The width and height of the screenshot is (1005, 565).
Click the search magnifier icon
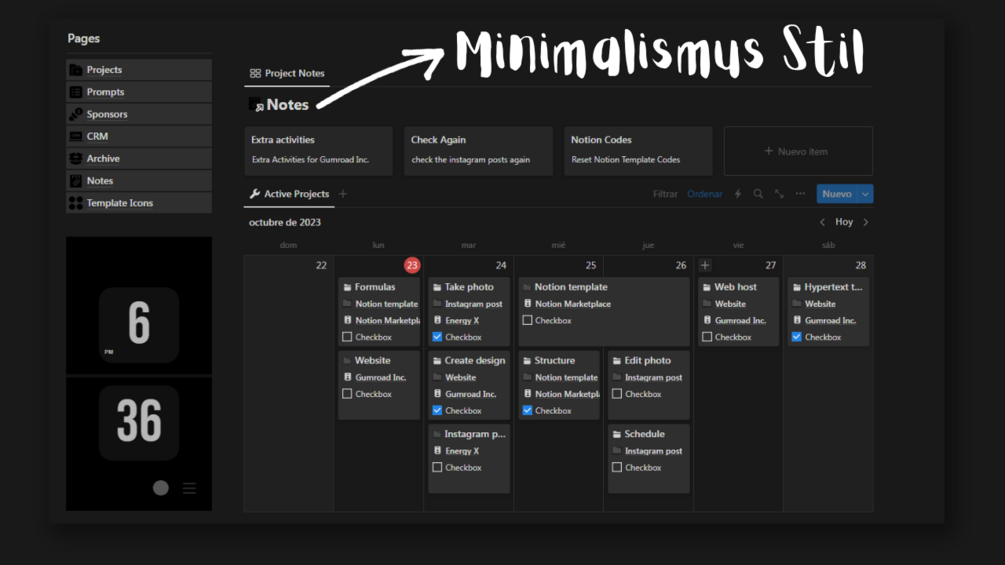pos(758,194)
